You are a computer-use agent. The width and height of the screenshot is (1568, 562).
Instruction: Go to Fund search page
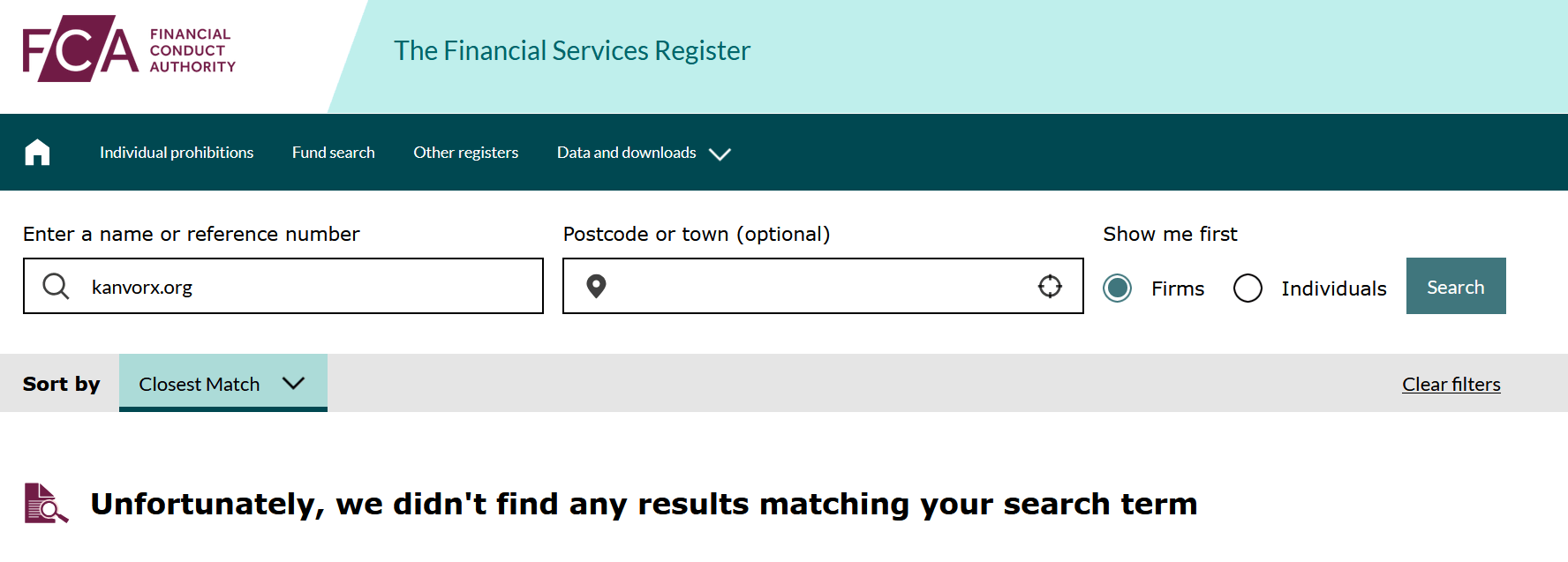coord(333,153)
